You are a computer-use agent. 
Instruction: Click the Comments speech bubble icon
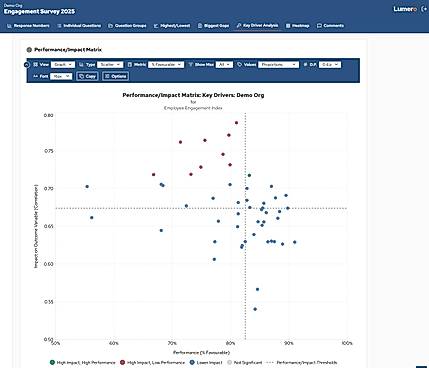coord(319,26)
